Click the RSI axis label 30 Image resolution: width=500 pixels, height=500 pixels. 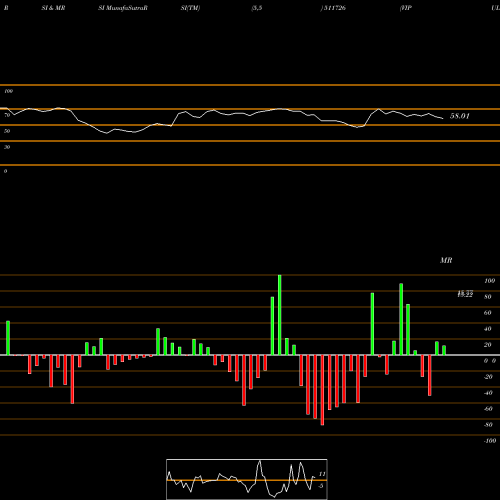7,147
